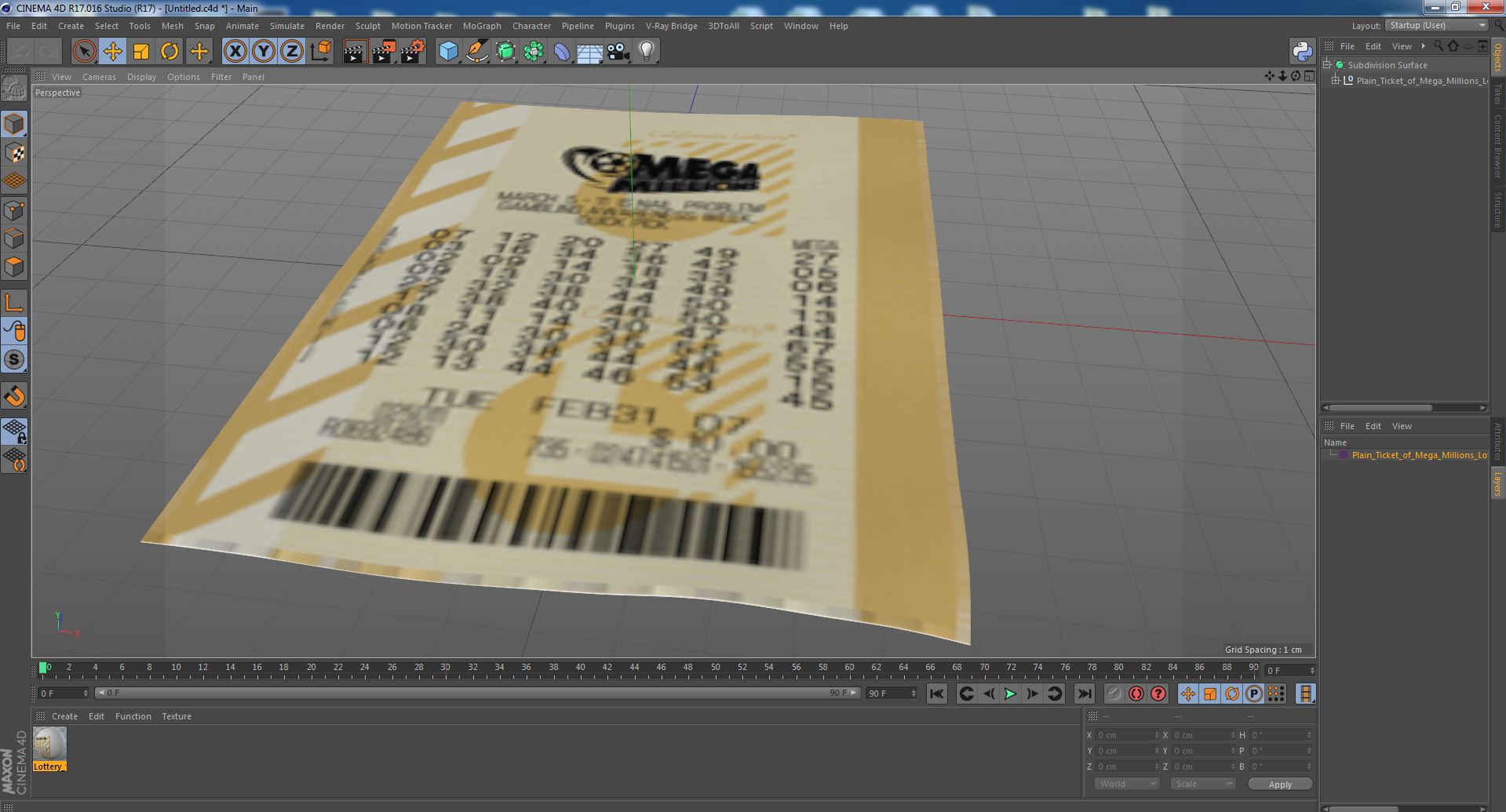Open the Content Browser side tab
The width and height of the screenshot is (1506, 812).
[1497, 146]
